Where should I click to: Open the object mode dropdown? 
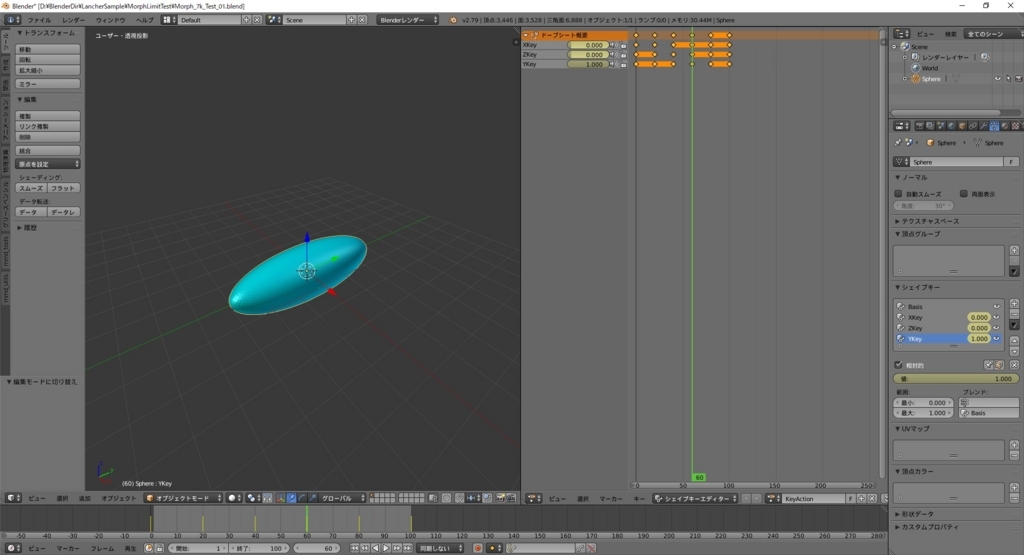point(184,498)
